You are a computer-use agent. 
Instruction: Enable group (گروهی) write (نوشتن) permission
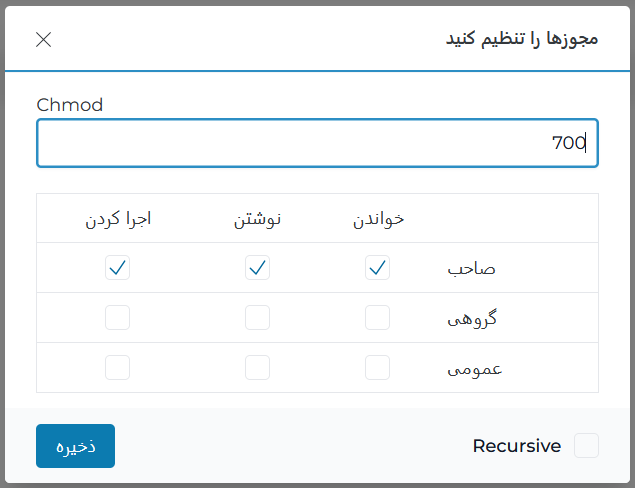(257, 318)
